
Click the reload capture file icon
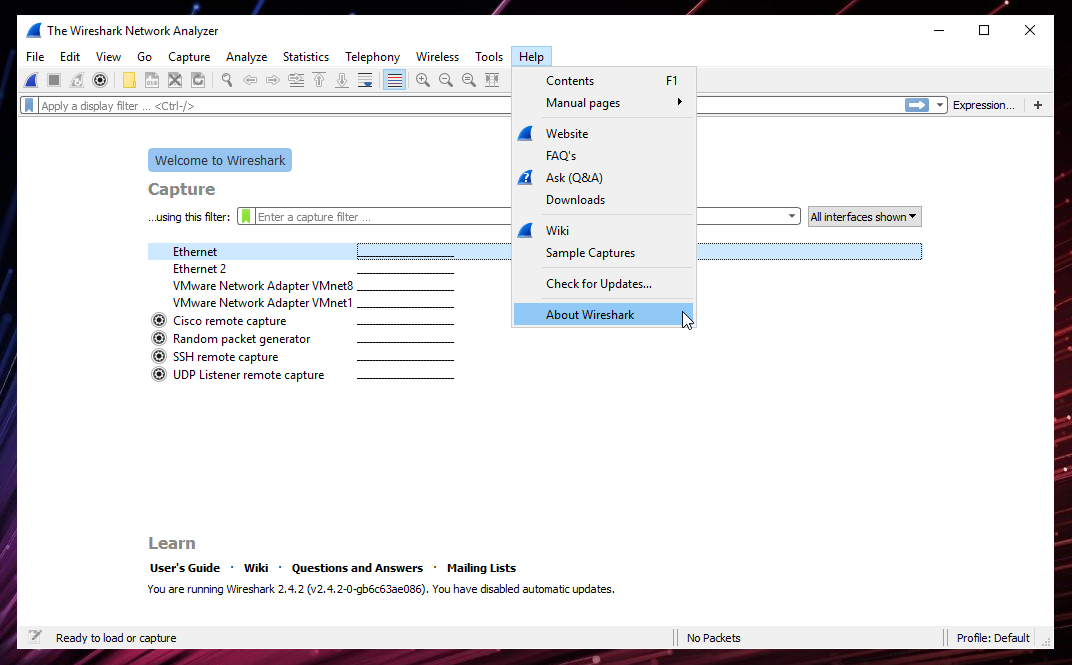tap(198, 80)
